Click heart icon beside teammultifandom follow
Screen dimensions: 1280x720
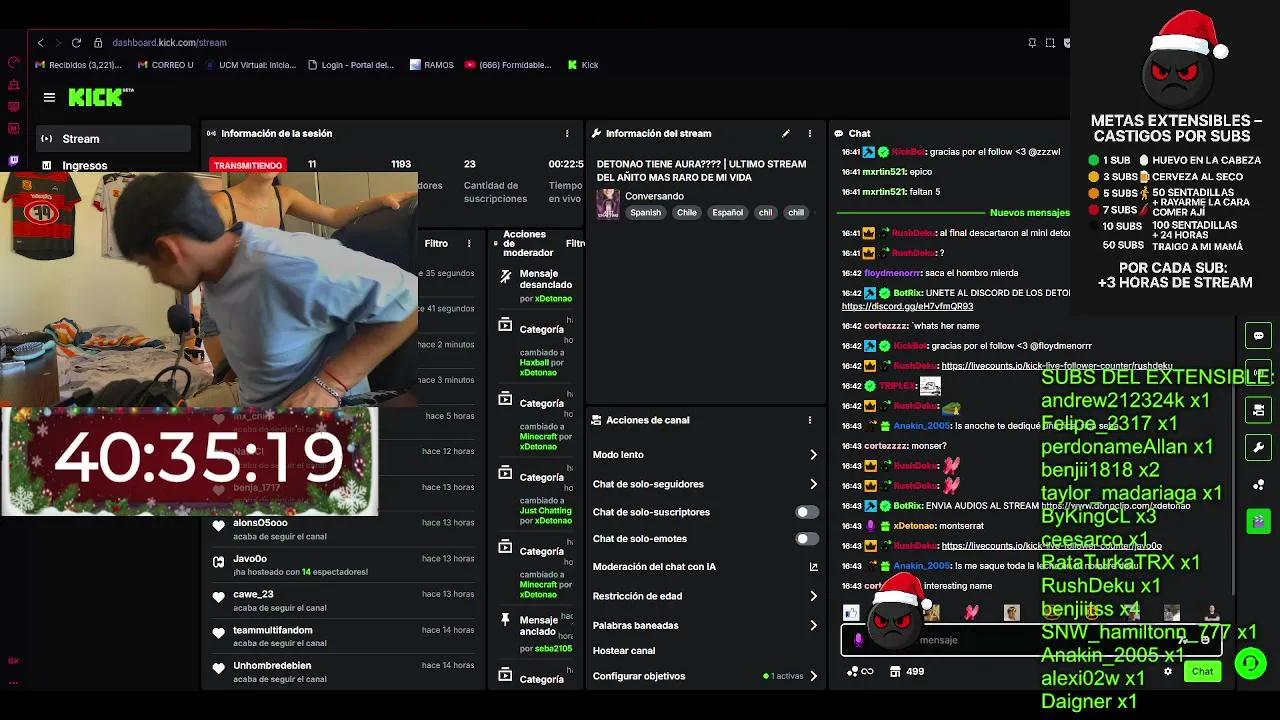218,633
